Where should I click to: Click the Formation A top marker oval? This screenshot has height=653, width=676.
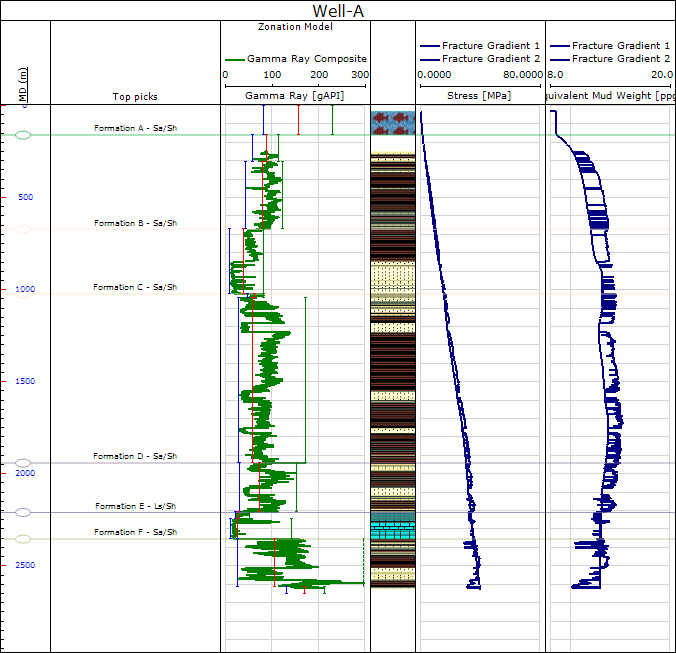pyautogui.click(x=23, y=134)
